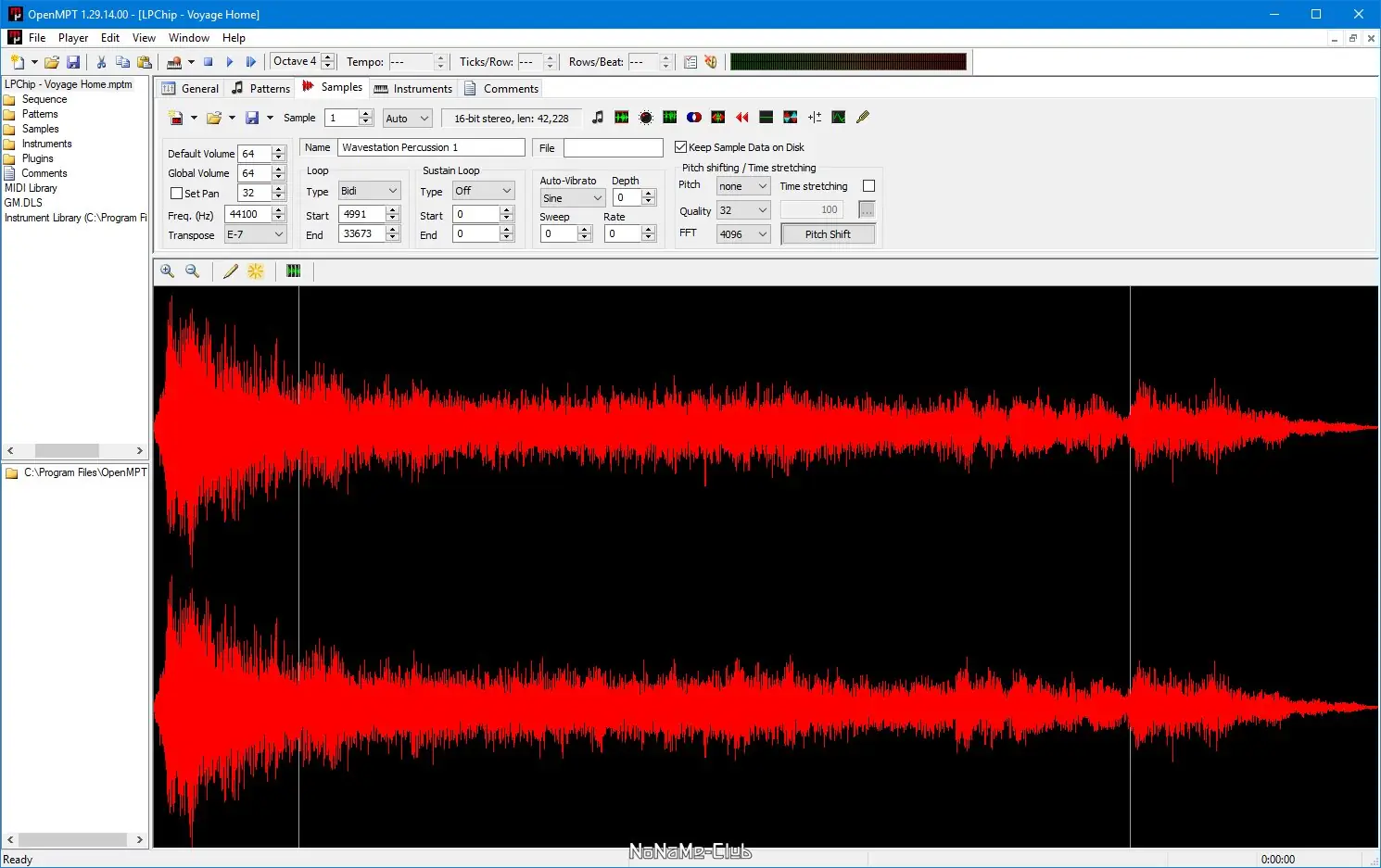Enable the Set Pan checkbox
This screenshot has width=1381, height=868.
click(x=176, y=194)
